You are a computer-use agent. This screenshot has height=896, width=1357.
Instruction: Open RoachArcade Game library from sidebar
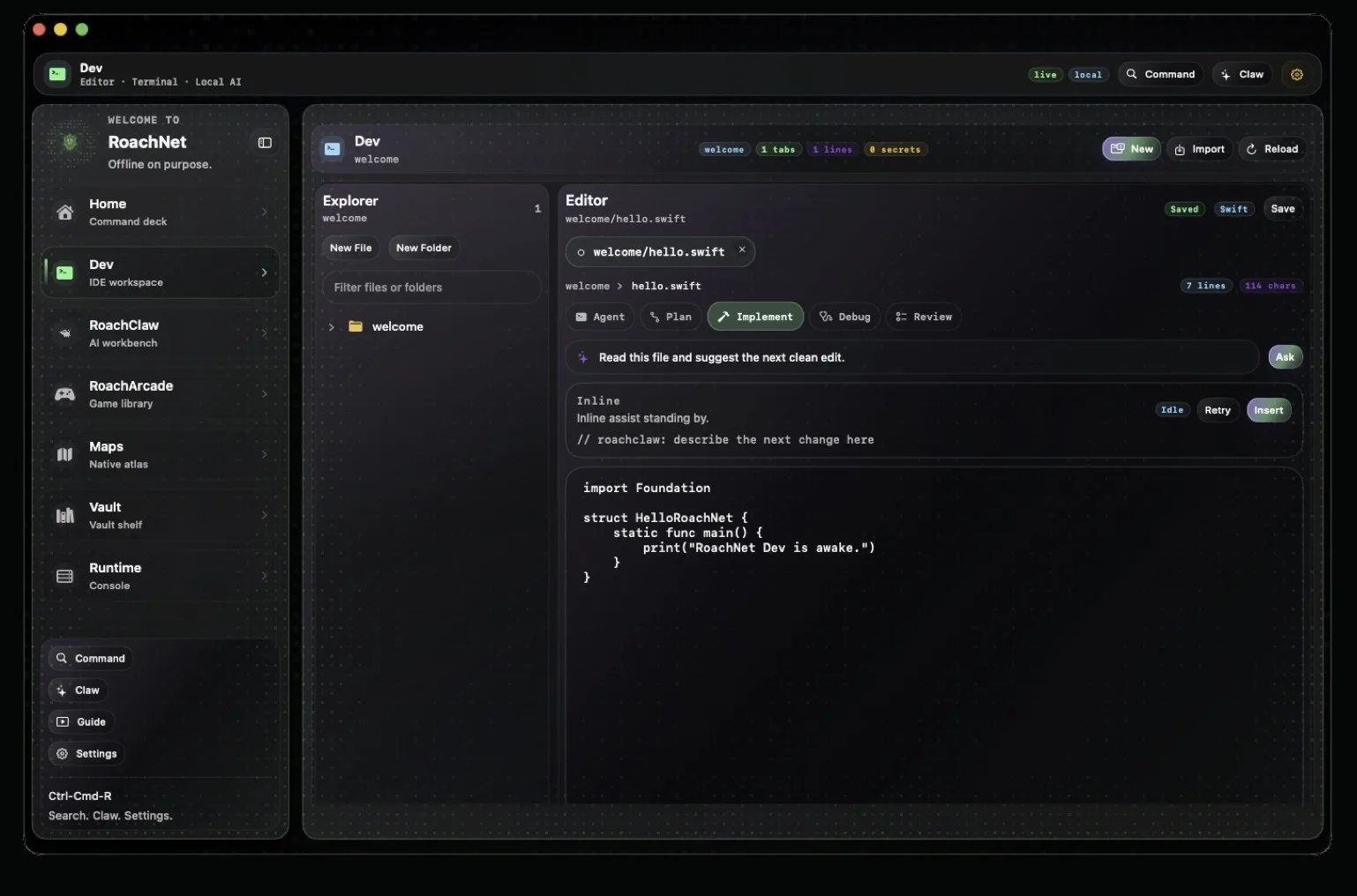point(161,394)
